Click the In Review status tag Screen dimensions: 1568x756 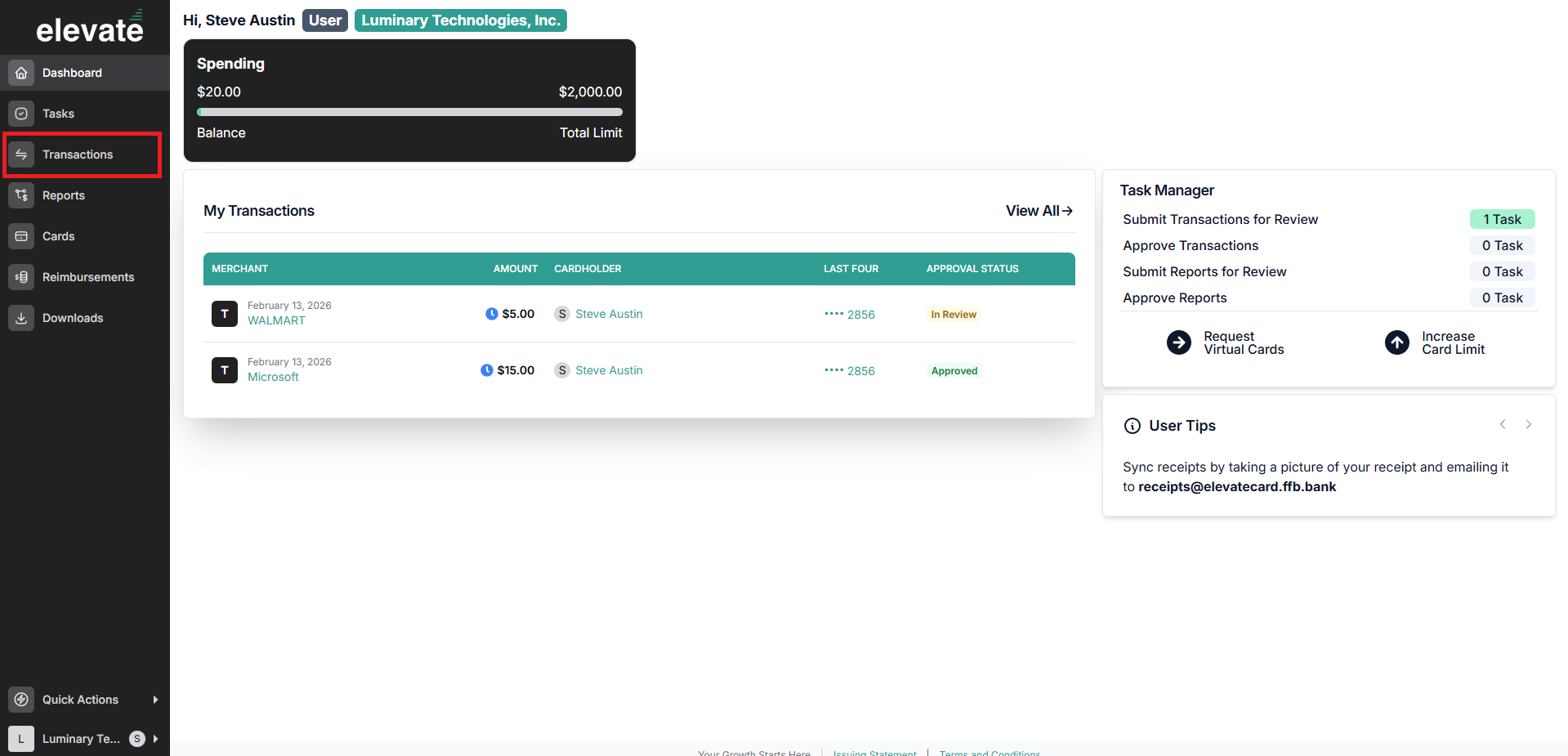(954, 315)
